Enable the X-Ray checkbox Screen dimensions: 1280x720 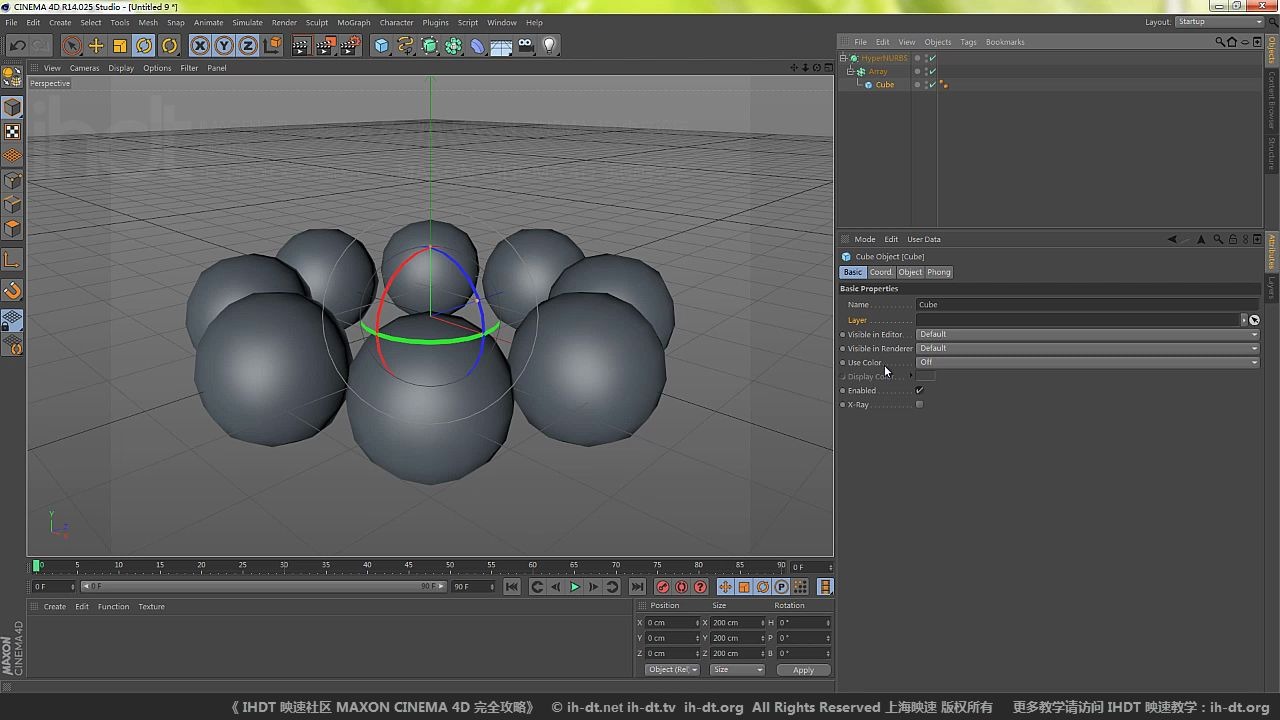click(x=919, y=404)
